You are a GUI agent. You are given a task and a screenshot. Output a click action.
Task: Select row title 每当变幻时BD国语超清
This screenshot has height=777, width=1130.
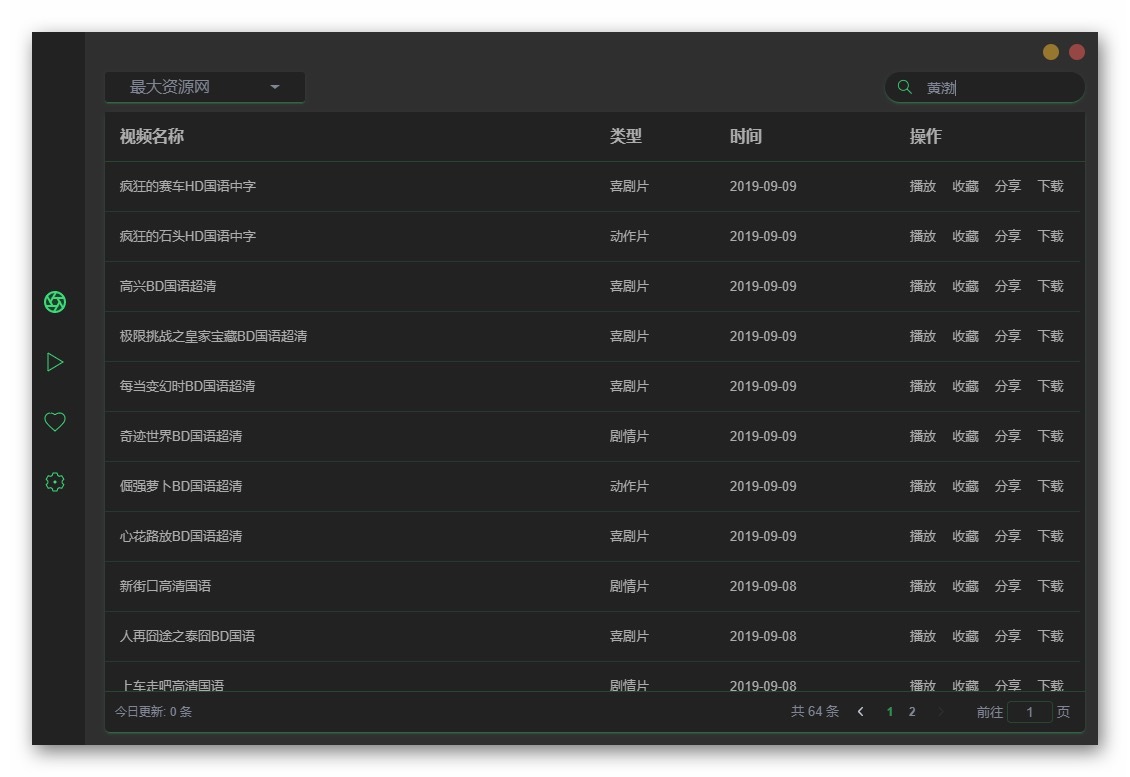point(187,386)
